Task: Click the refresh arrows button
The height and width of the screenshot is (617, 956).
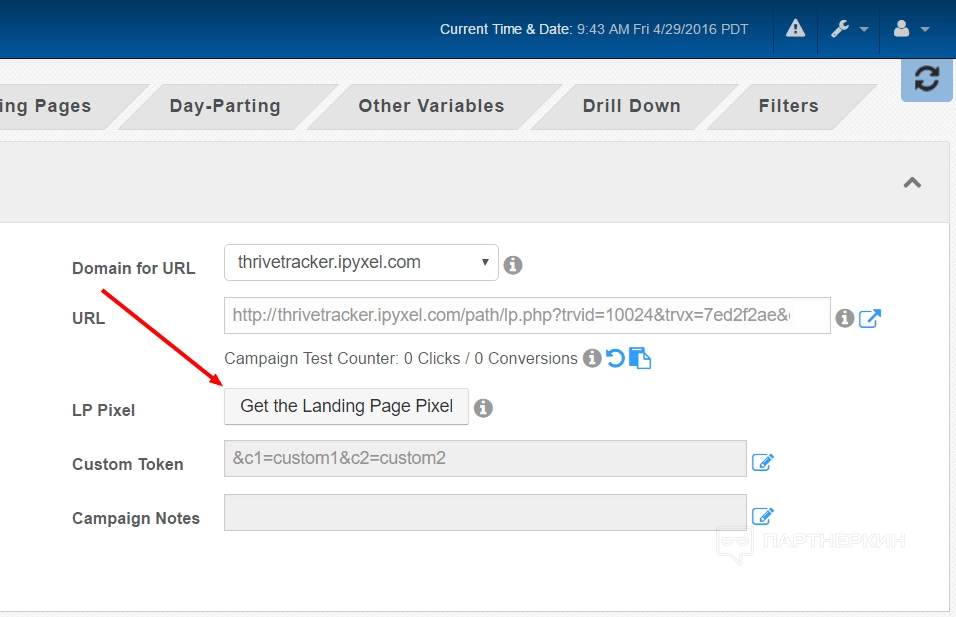Action: pos(927,79)
